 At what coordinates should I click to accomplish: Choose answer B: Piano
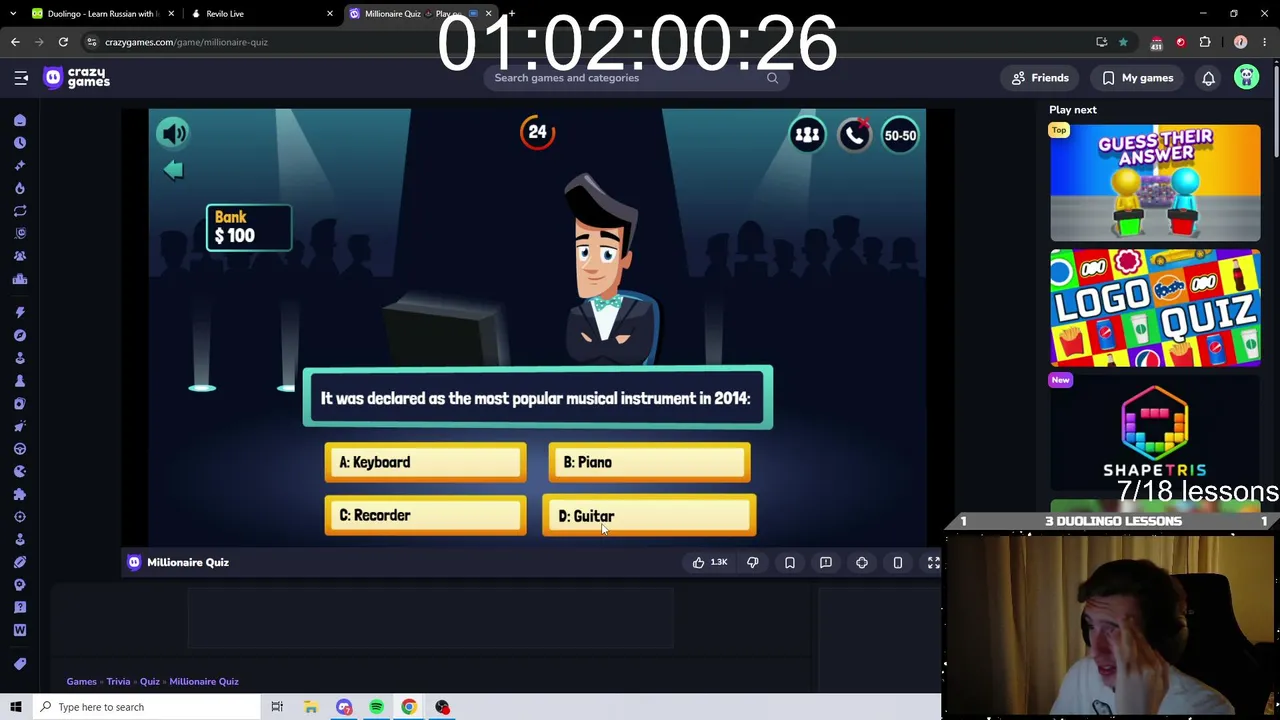click(649, 462)
